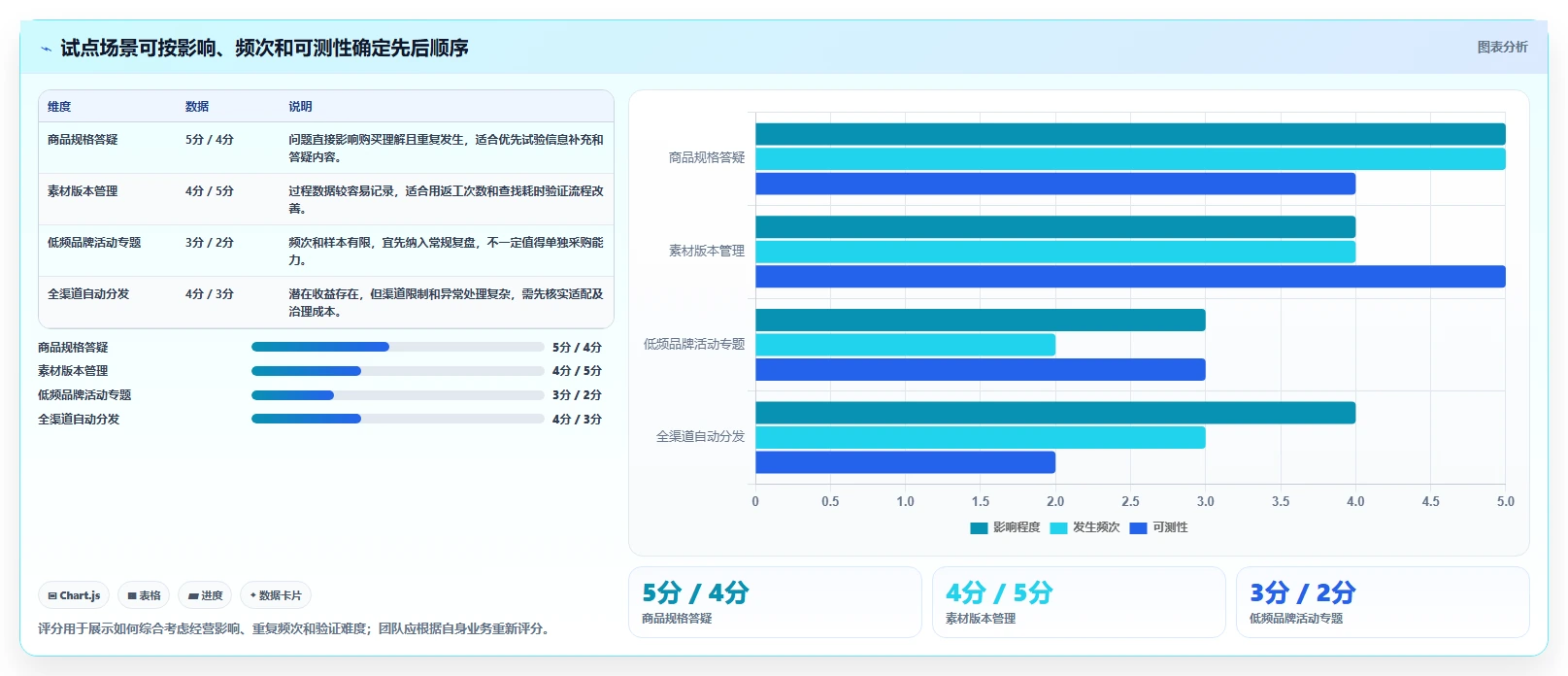Click the footnote starting 评分用于展示
The image size is (1568, 676).
pyautogui.click(x=296, y=628)
